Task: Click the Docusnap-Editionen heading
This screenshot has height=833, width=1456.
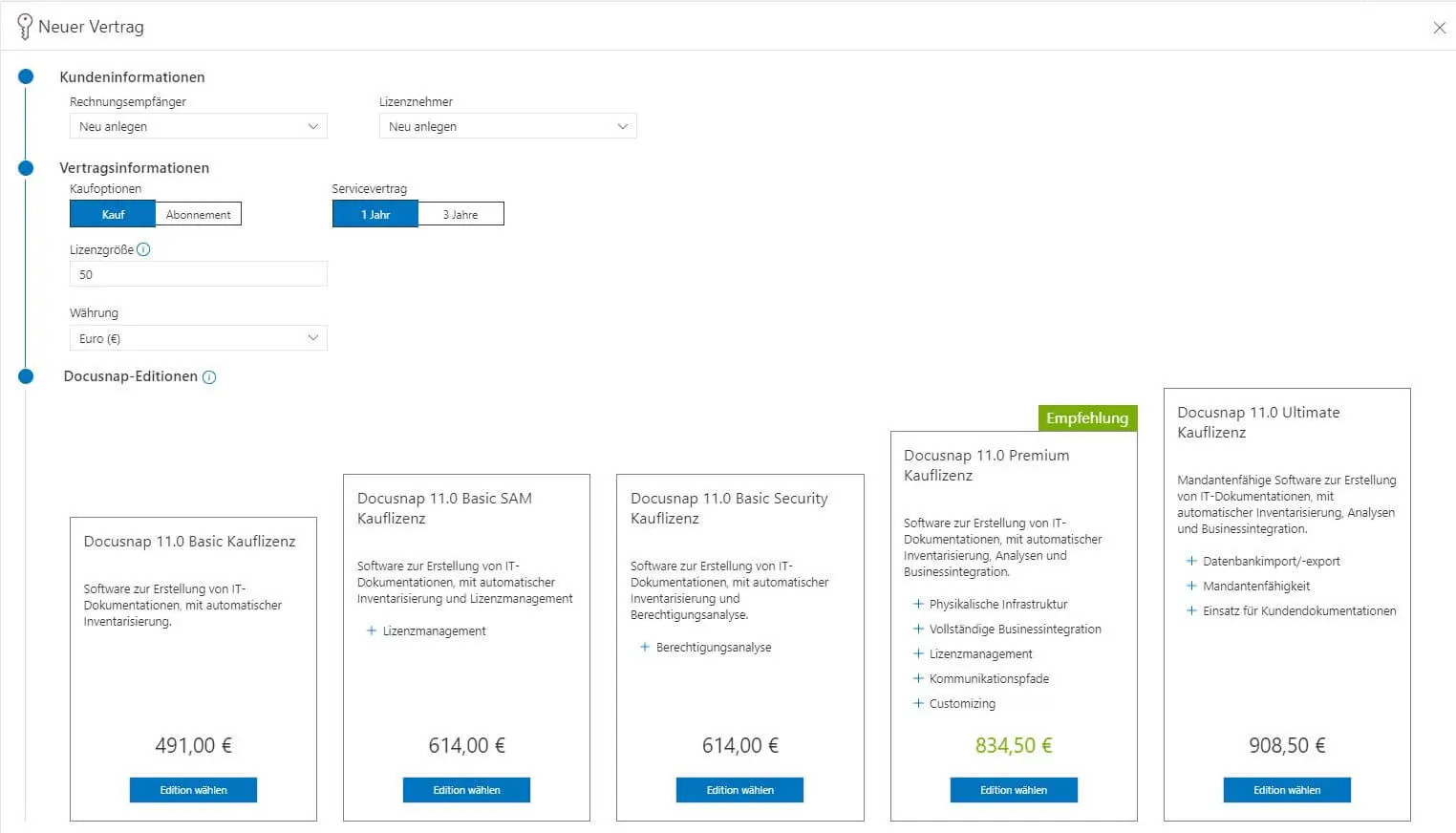Action: (x=131, y=376)
